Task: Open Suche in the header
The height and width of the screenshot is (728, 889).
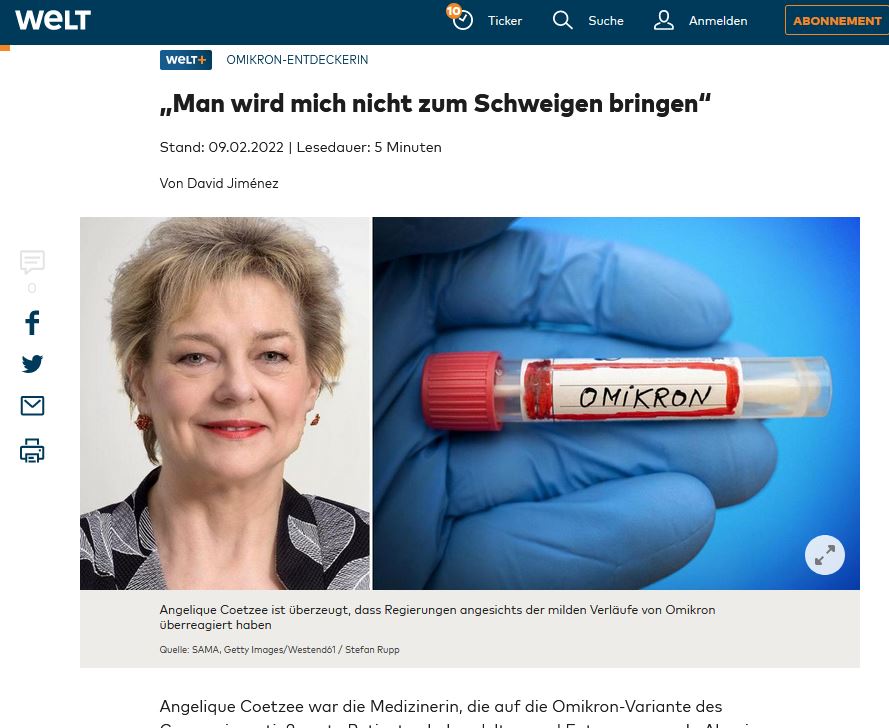Action: (x=606, y=21)
